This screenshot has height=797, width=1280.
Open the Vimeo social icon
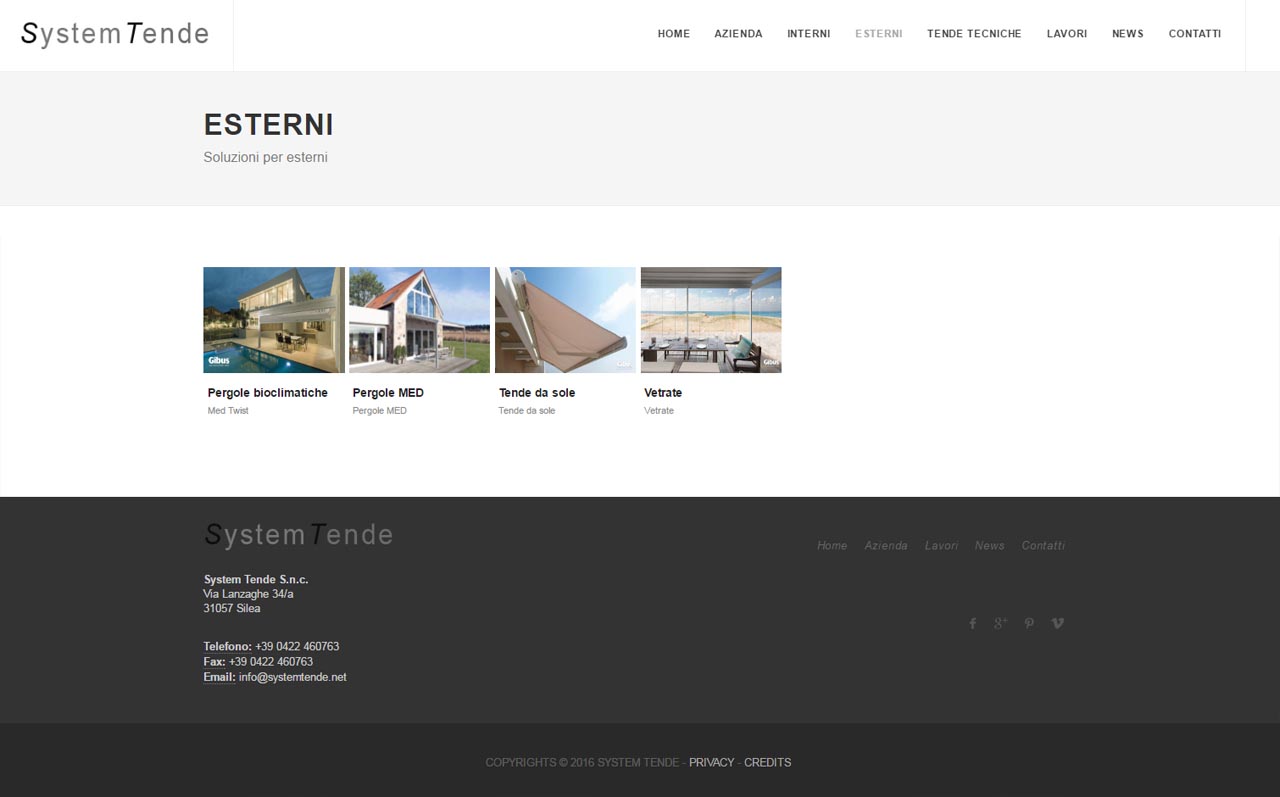[1058, 623]
